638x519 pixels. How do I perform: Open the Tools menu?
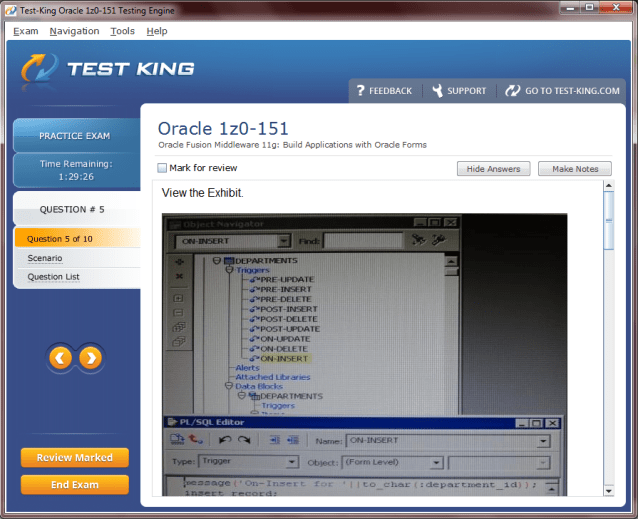coord(122,31)
